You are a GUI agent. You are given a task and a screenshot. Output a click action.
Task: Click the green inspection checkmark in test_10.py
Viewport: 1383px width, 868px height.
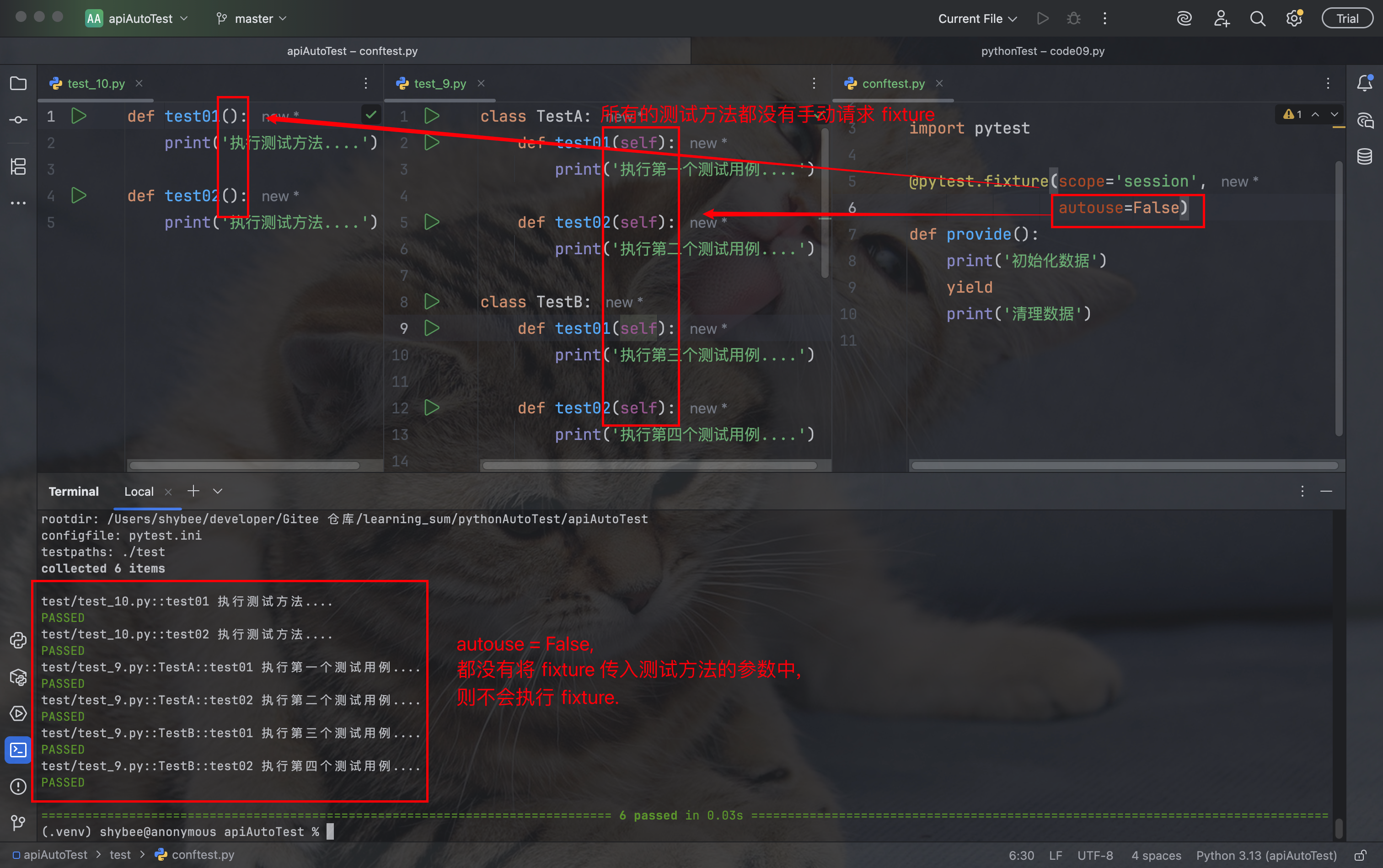(x=371, y=115)
